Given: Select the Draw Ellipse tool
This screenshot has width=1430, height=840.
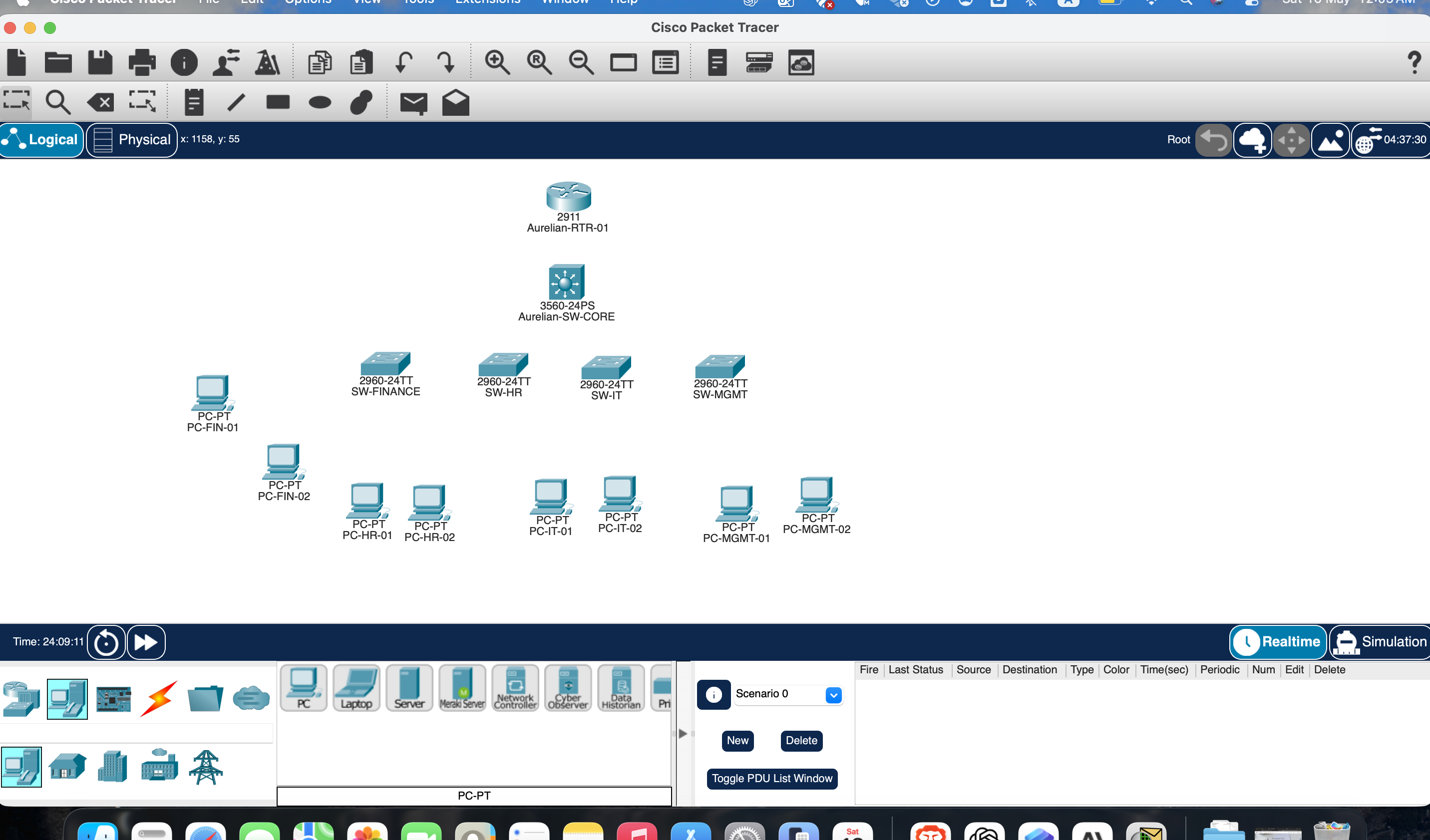Looking at the screenshot, I should pos(320,103).
